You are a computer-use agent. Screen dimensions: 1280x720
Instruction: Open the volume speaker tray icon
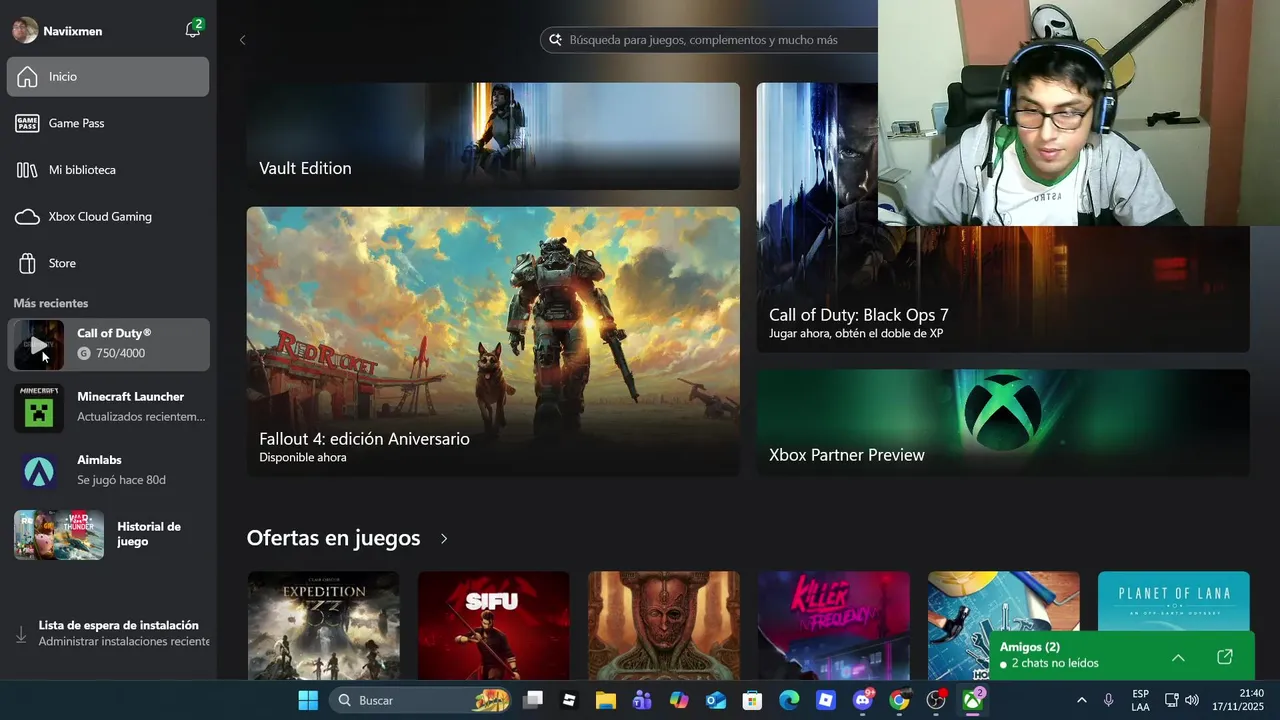tap(1192, 700)
